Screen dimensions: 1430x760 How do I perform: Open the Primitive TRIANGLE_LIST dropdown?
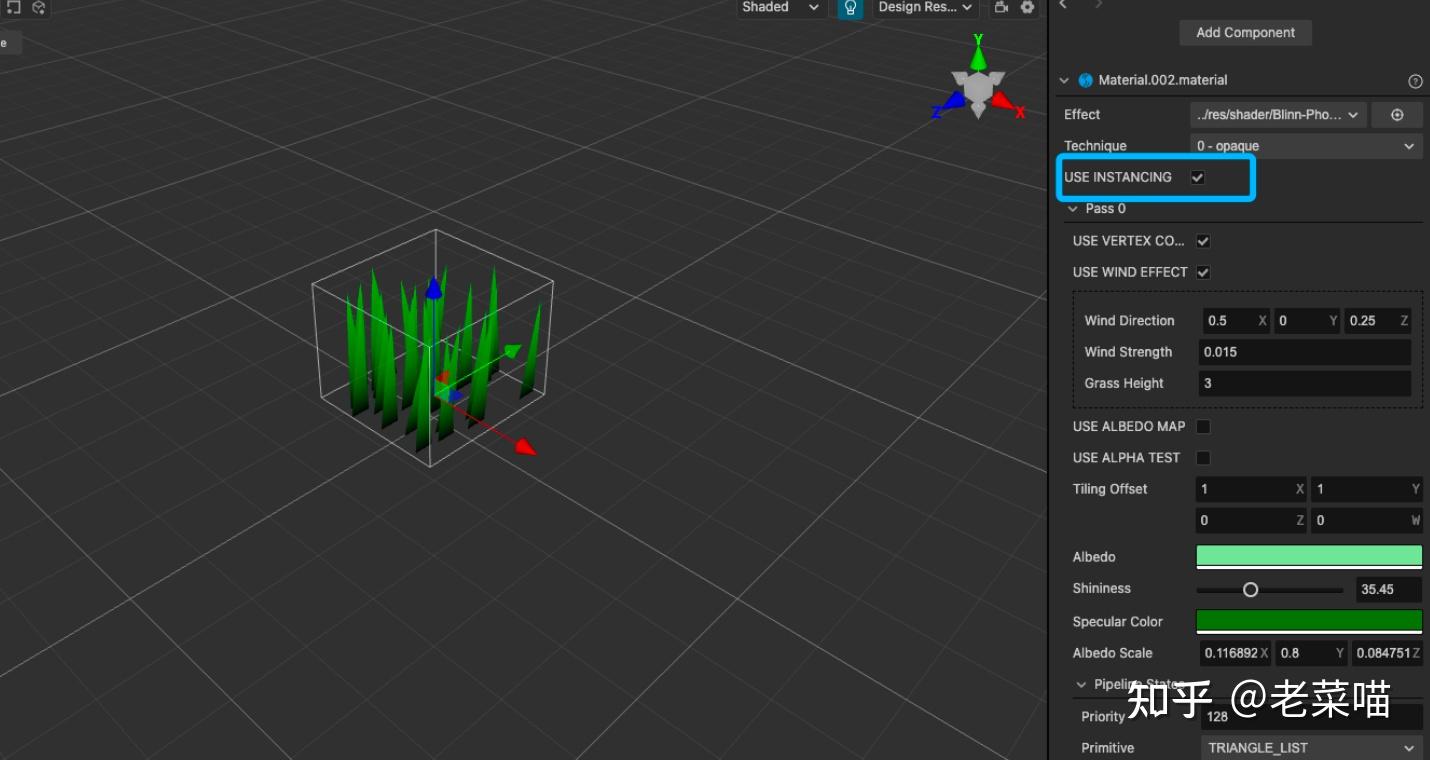click(1311, 748)
